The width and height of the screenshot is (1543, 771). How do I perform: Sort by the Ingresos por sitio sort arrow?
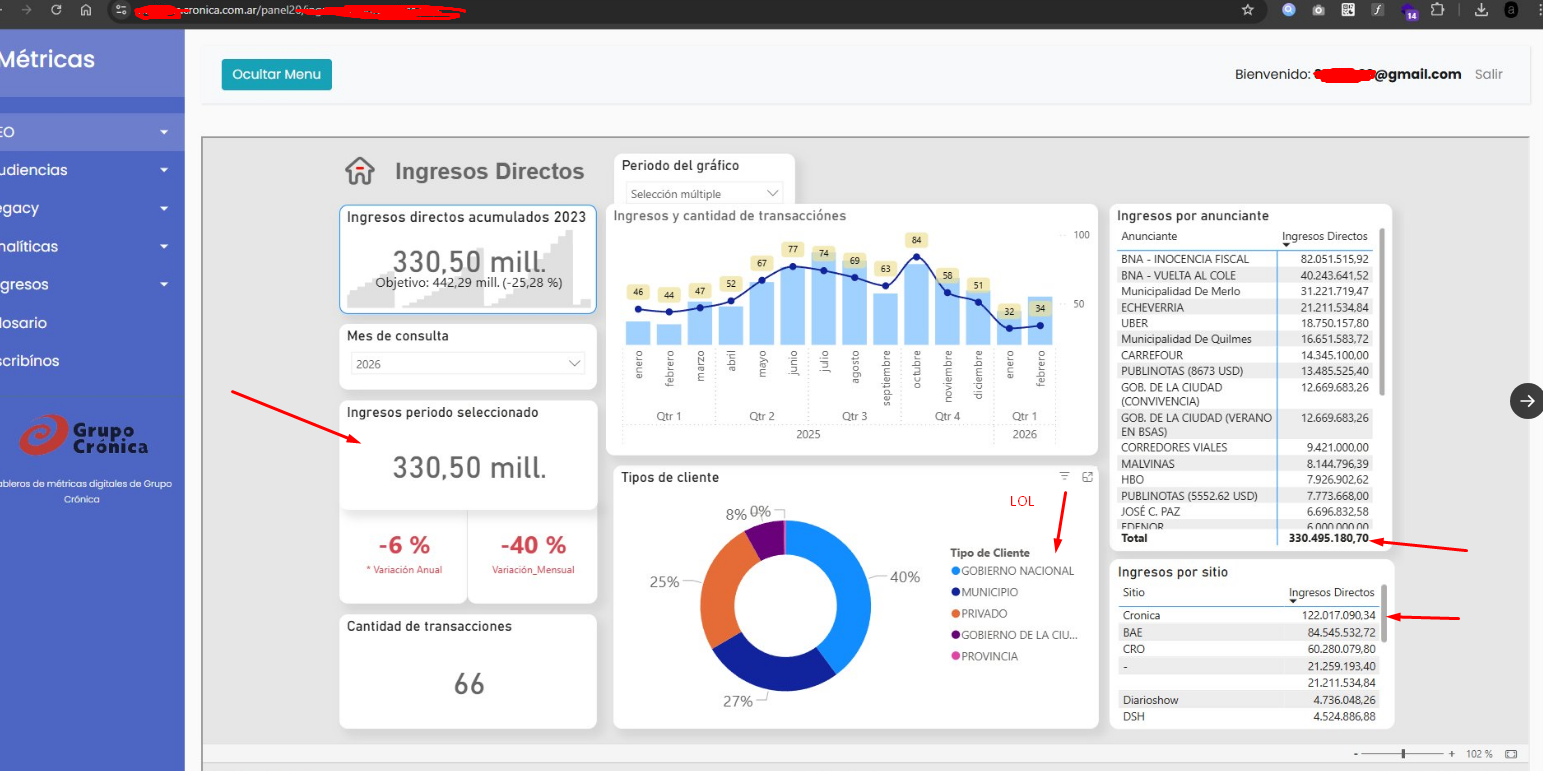point(1294,600)
